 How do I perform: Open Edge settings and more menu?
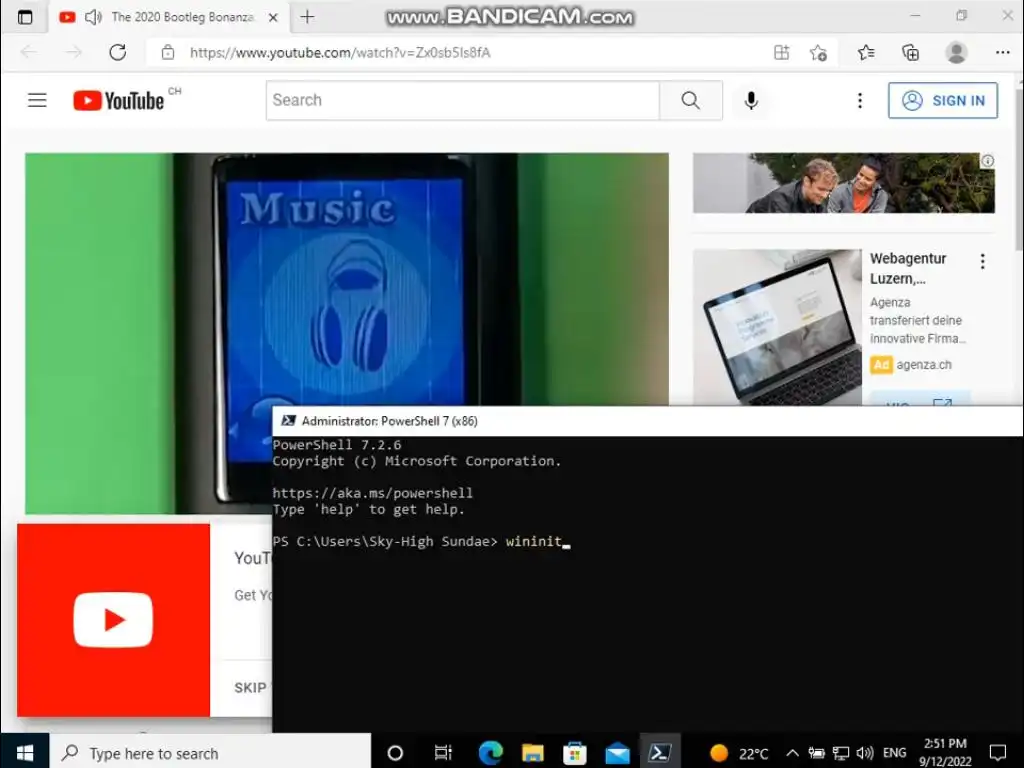pos(1002,52)
